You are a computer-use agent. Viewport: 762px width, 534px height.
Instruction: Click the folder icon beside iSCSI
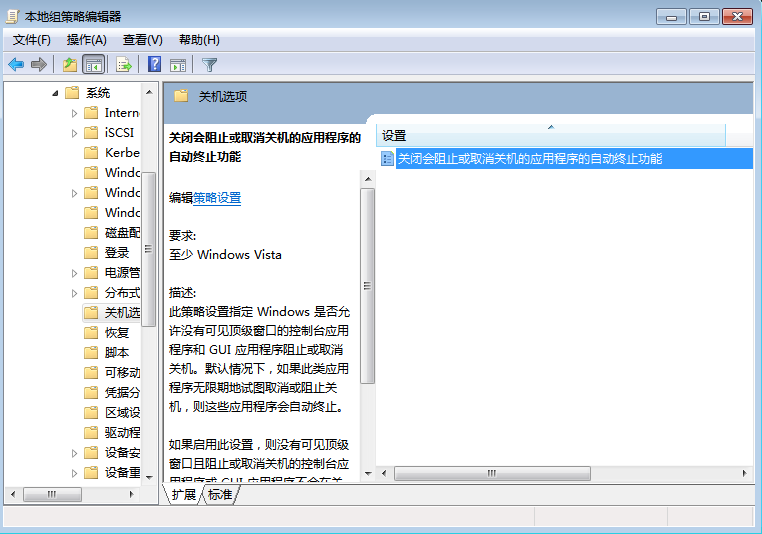coord(91,133)
